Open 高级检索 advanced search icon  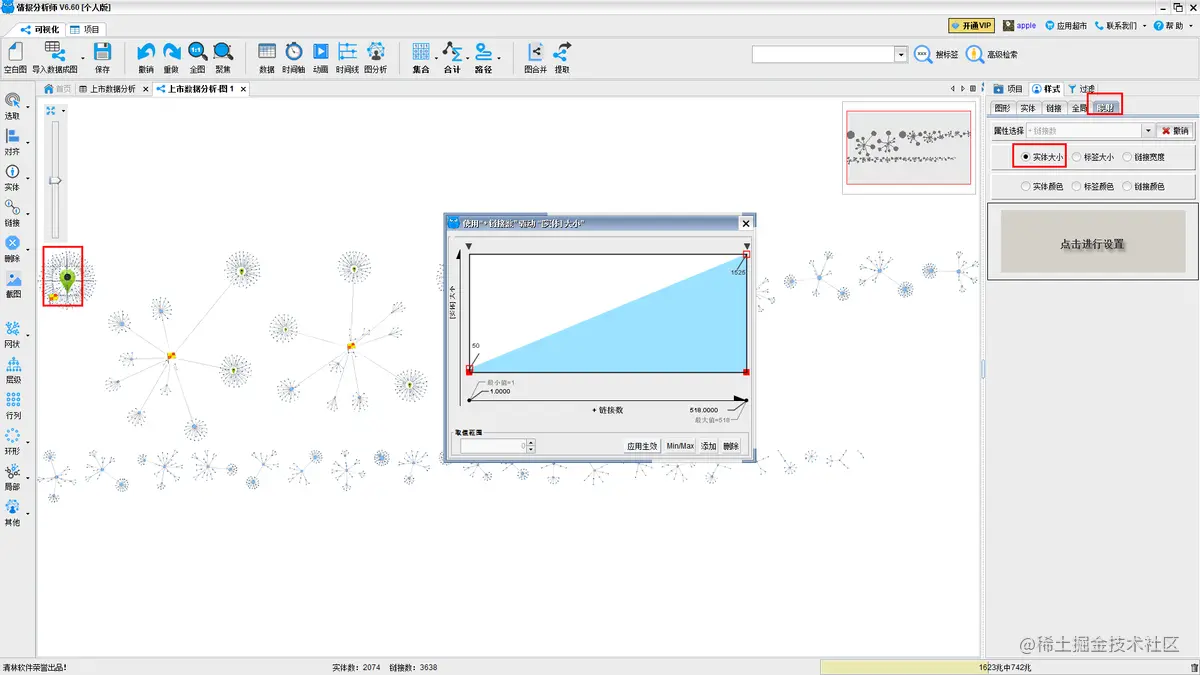click(x=974, y=54)
